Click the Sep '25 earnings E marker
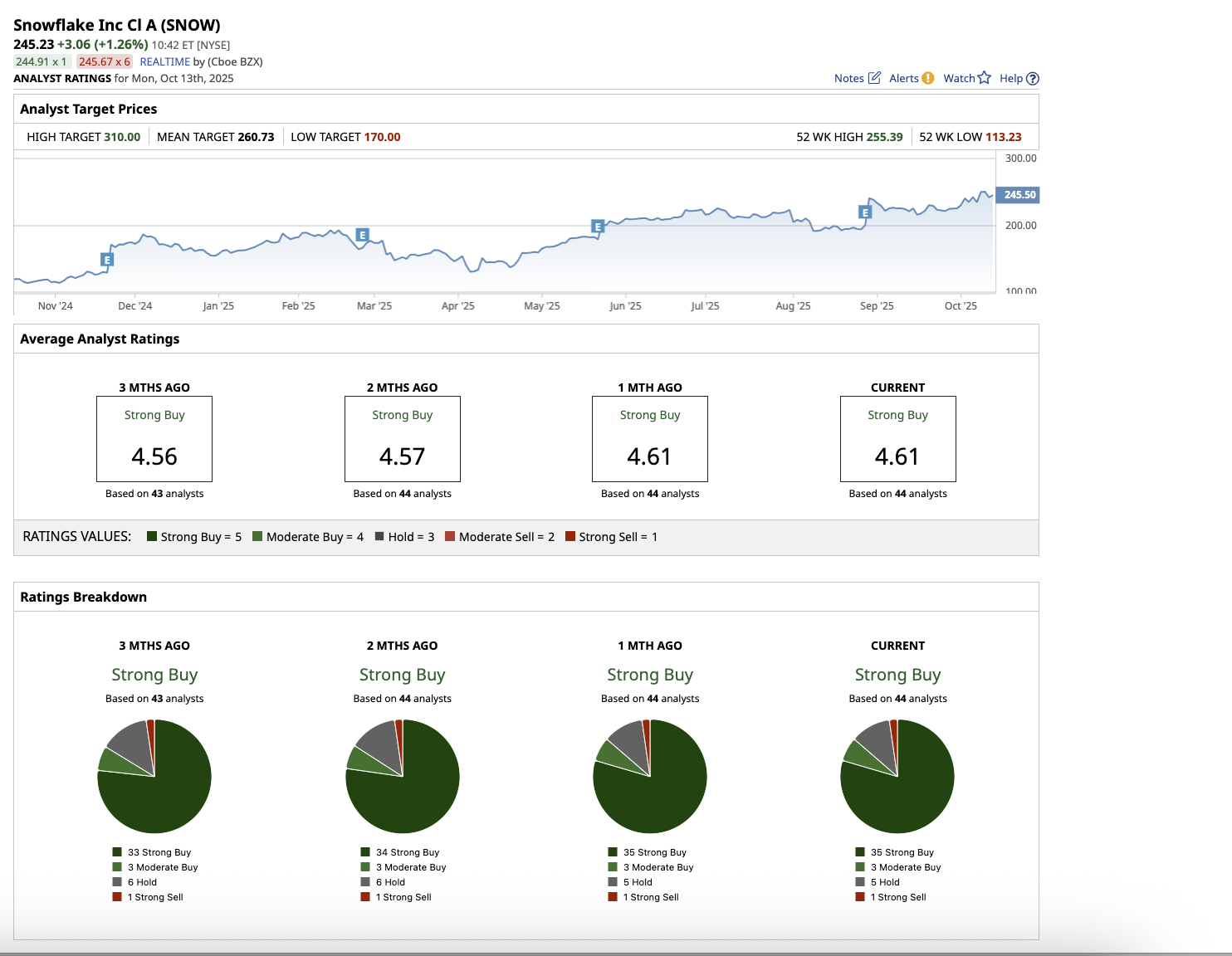 coord(865,212)
